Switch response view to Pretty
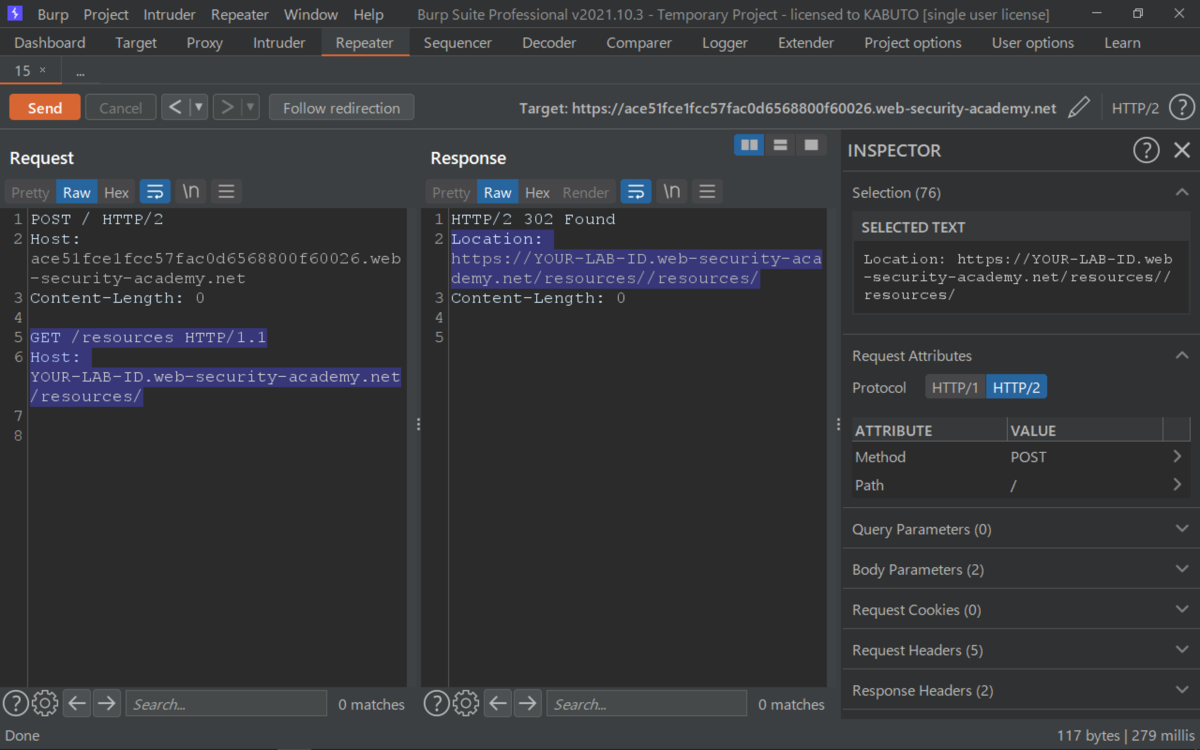This screenshot has height=750, width=1200. click(451, 193)
